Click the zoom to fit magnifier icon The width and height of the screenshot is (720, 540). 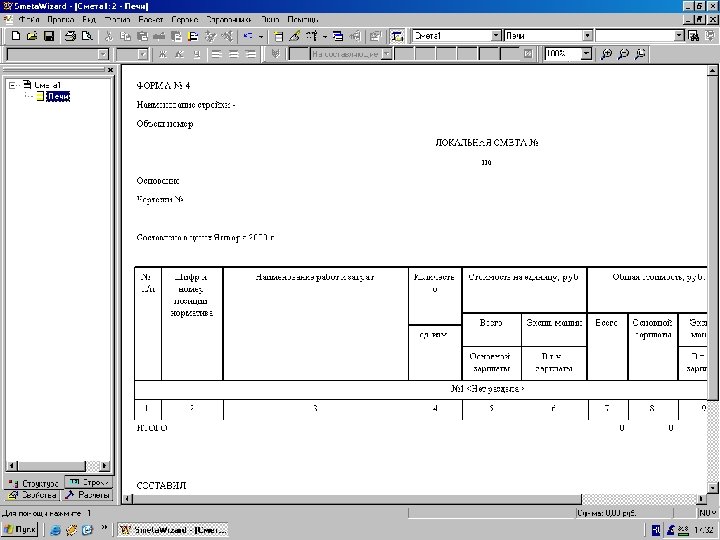pyautogui.click(x=640, y=54)
